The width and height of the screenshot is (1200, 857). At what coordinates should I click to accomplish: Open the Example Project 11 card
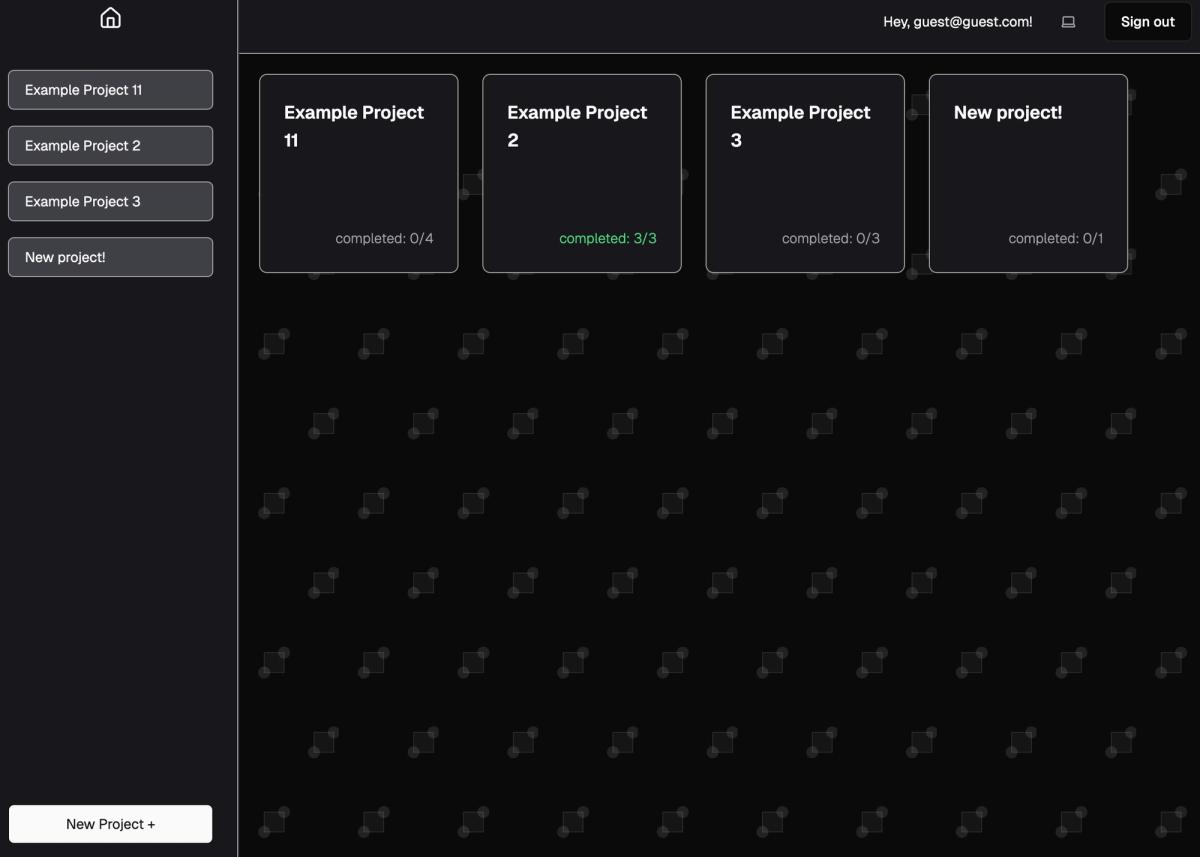coord(359,173)
